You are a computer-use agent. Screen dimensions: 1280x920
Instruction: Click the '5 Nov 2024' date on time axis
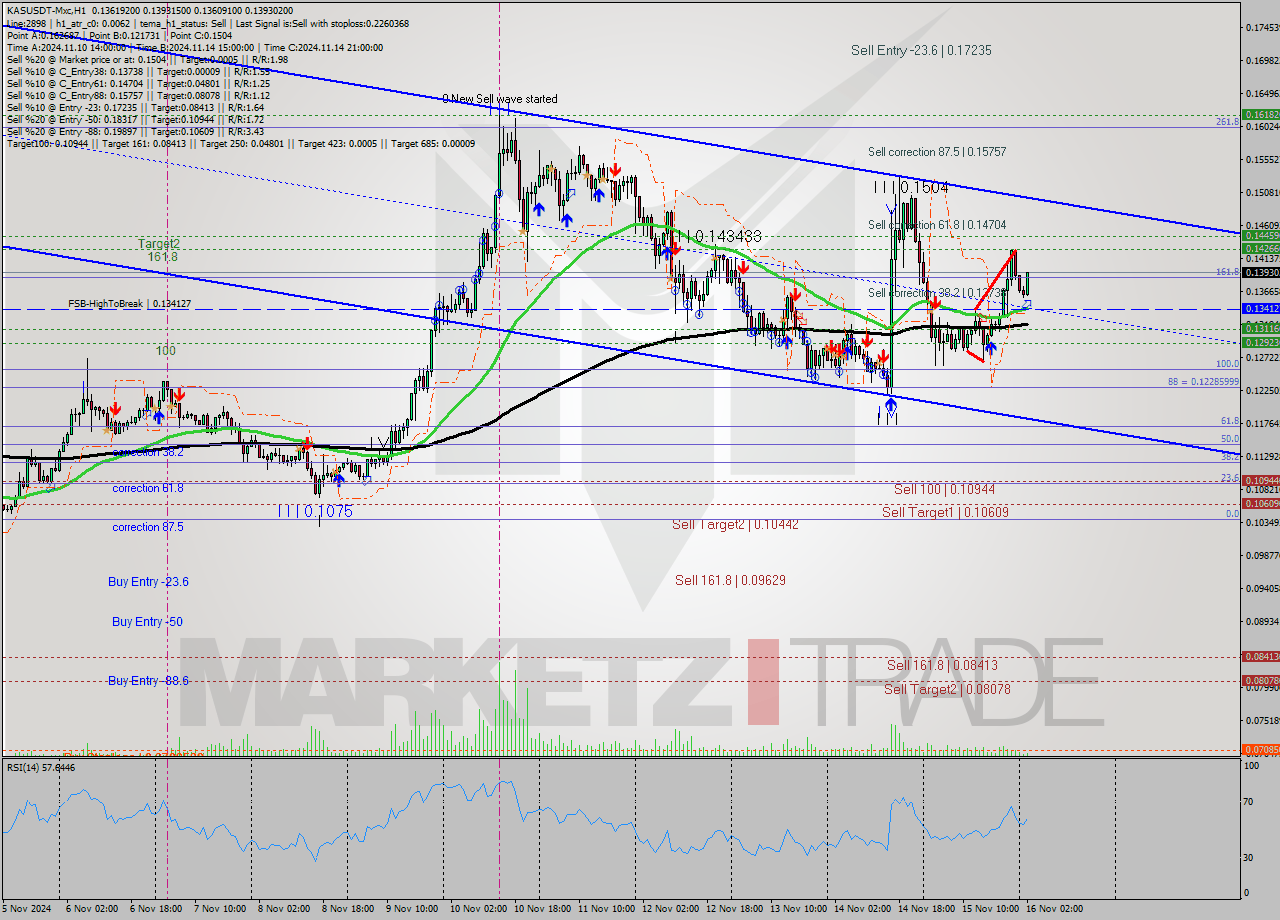[x=26, y=909]
